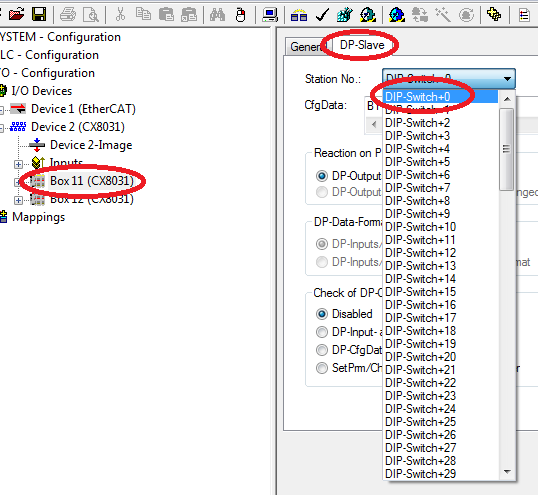Click the greyed Reload I/O Devices icon
Screen dimensions: 538x495
[x=420, y=15]
